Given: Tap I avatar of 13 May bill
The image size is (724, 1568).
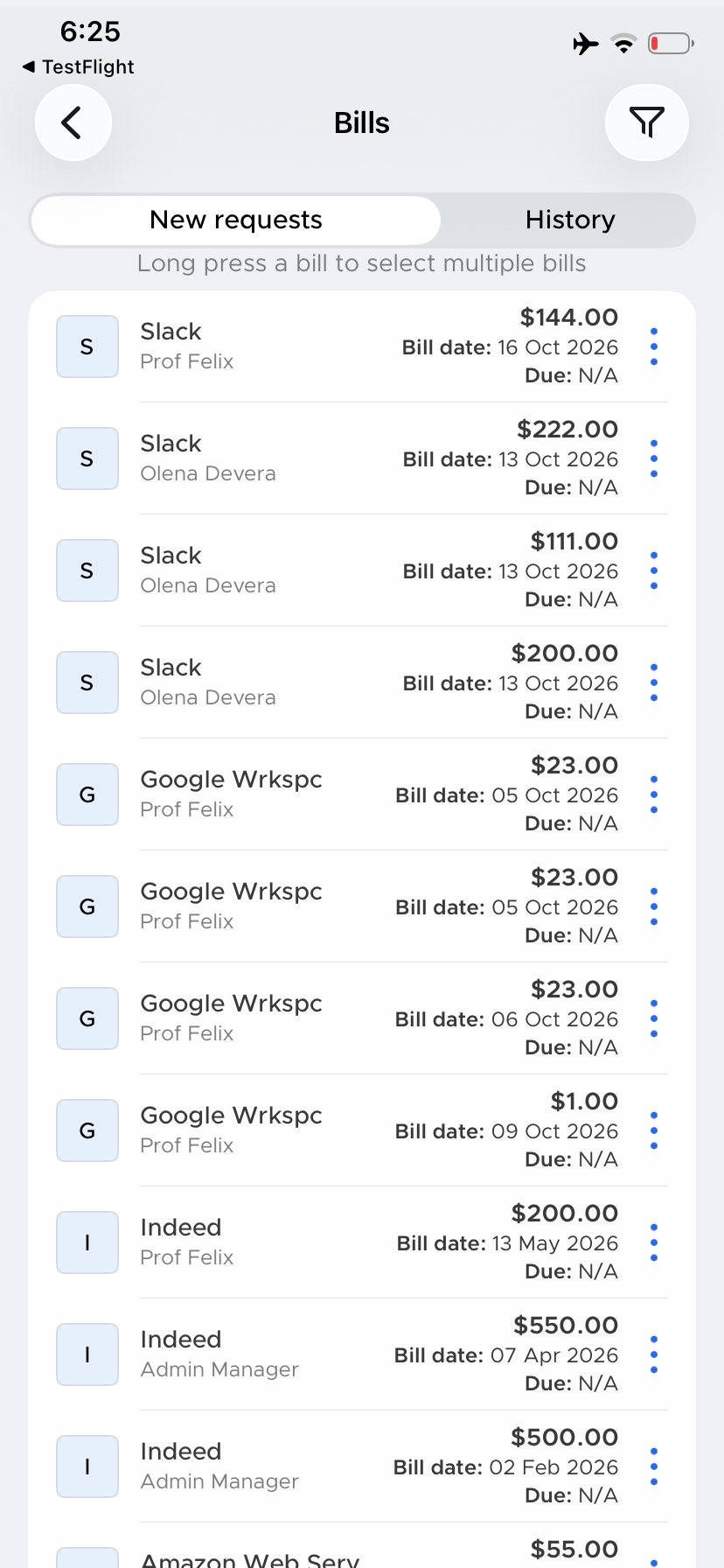Looking at the screenshot, I should click(87, 1242).
